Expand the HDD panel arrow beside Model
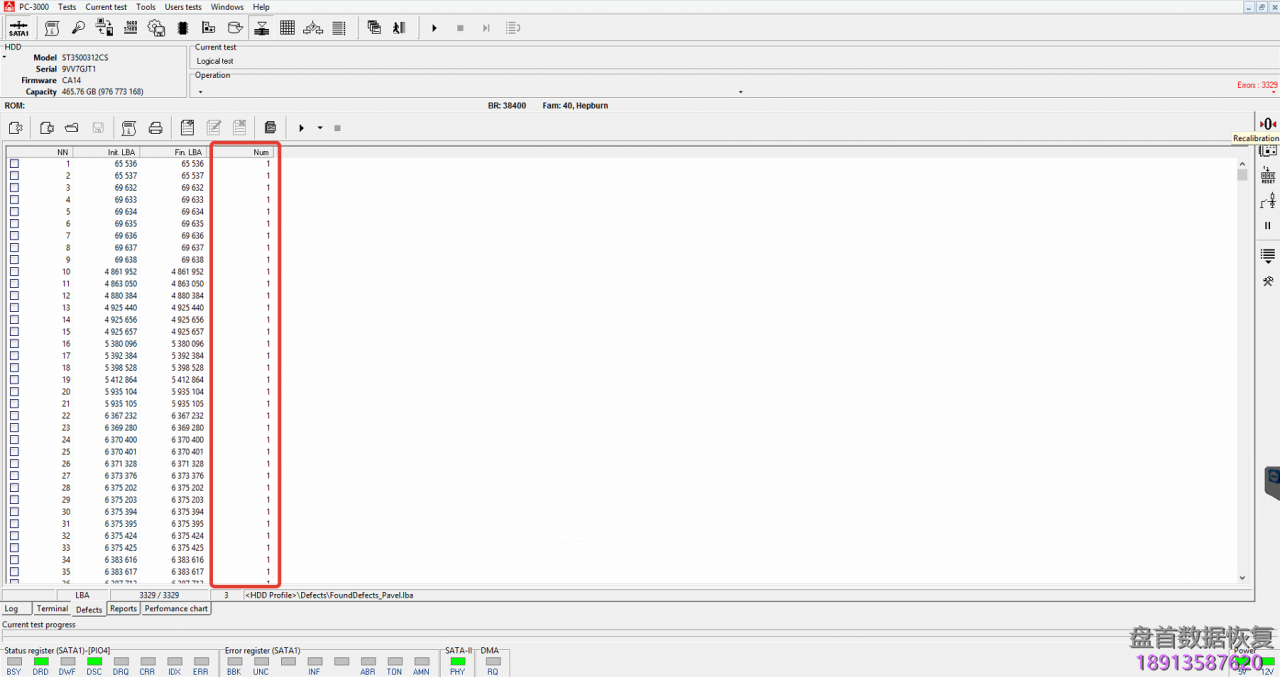The width and height of the screenshot is (1280, 677). (4, 58)
